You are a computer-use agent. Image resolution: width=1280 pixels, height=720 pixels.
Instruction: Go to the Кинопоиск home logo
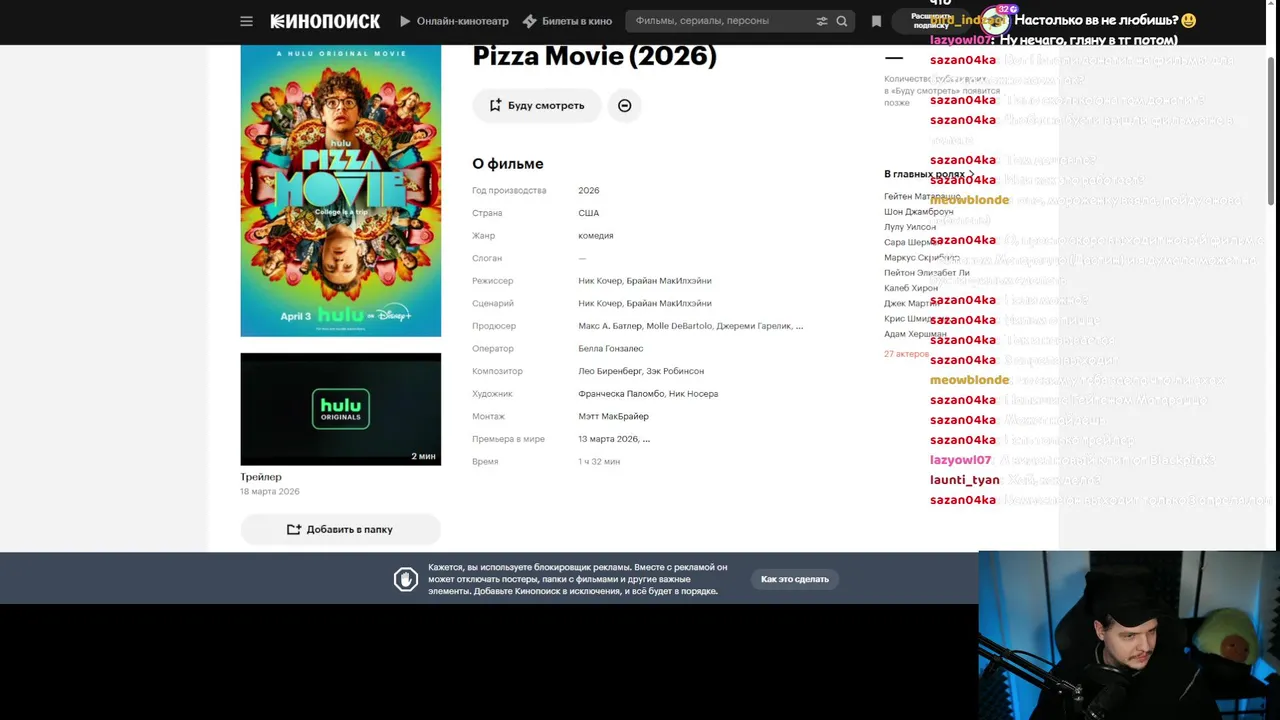click(325, 21)
